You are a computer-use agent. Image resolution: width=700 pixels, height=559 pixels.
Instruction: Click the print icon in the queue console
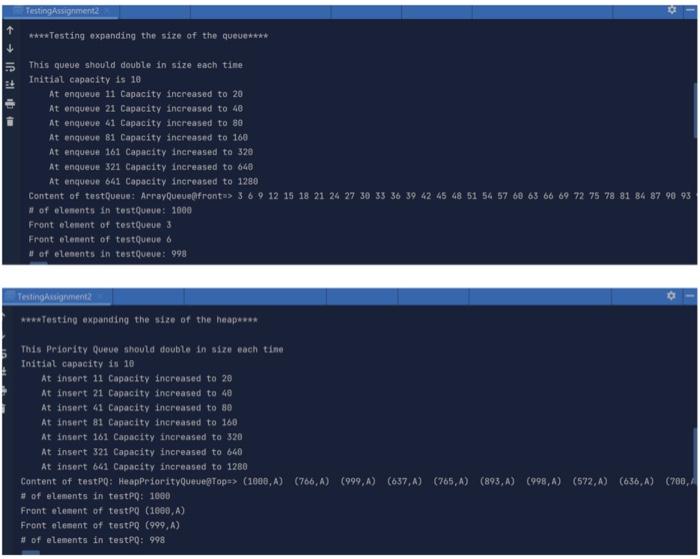point(10,104)
